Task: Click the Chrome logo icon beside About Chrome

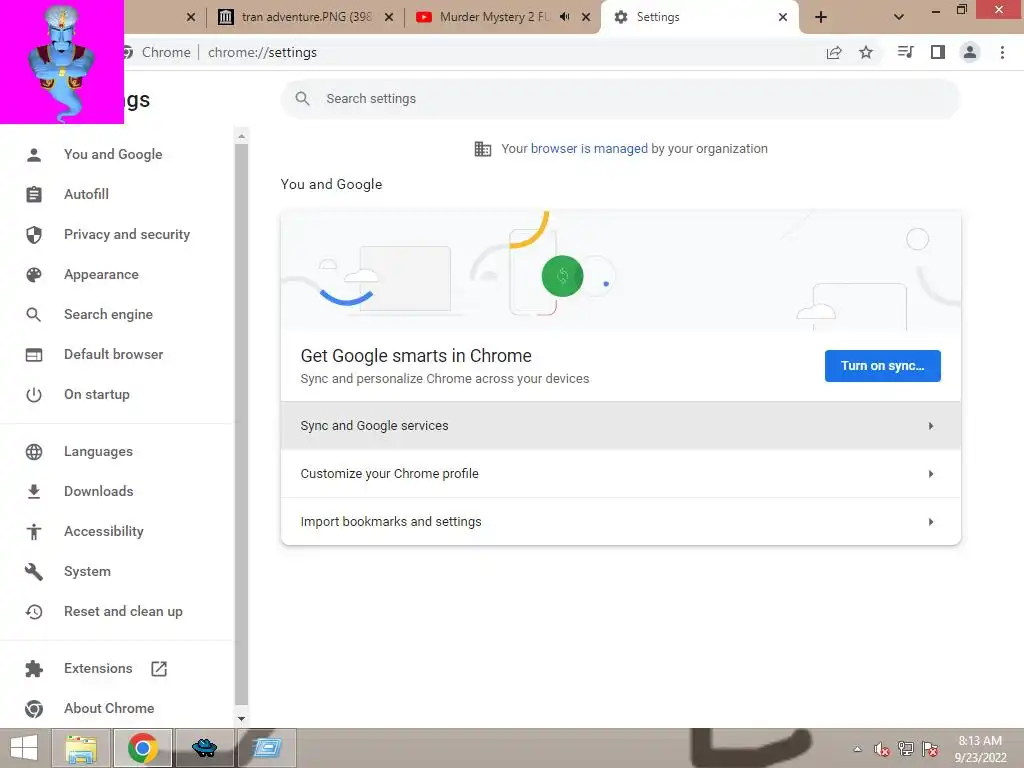Action: click(x=34, y=709)
